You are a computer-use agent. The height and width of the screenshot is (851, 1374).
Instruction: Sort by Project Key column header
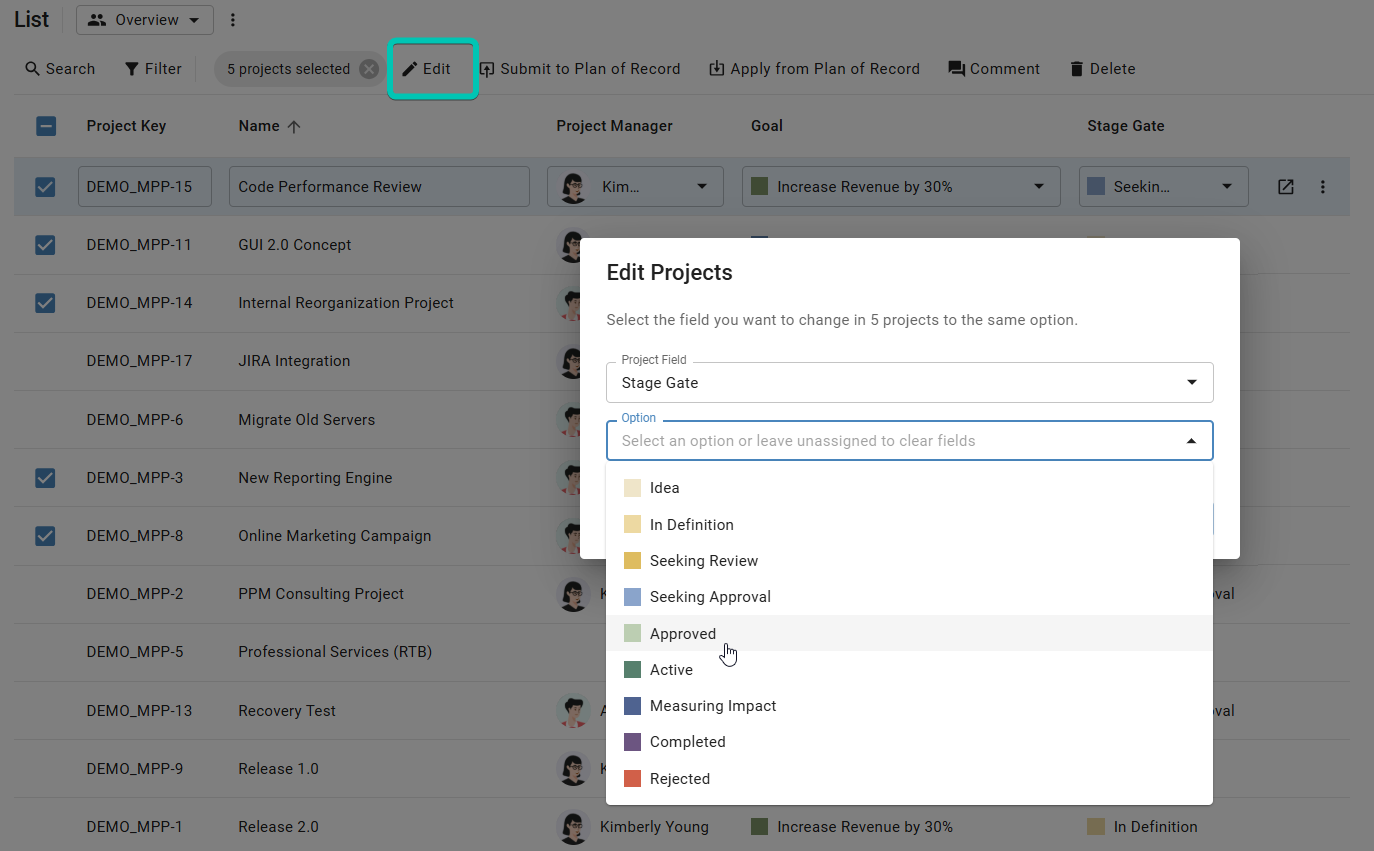126,126
